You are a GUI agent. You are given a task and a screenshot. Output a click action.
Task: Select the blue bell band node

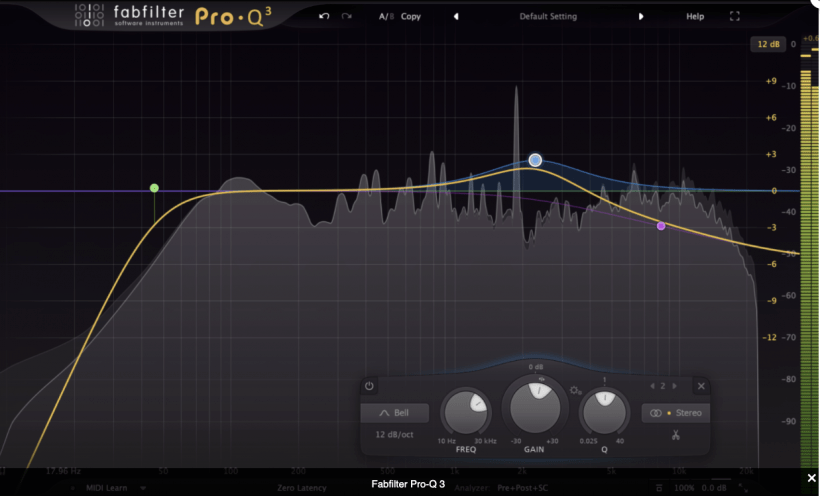pos(534,160)
